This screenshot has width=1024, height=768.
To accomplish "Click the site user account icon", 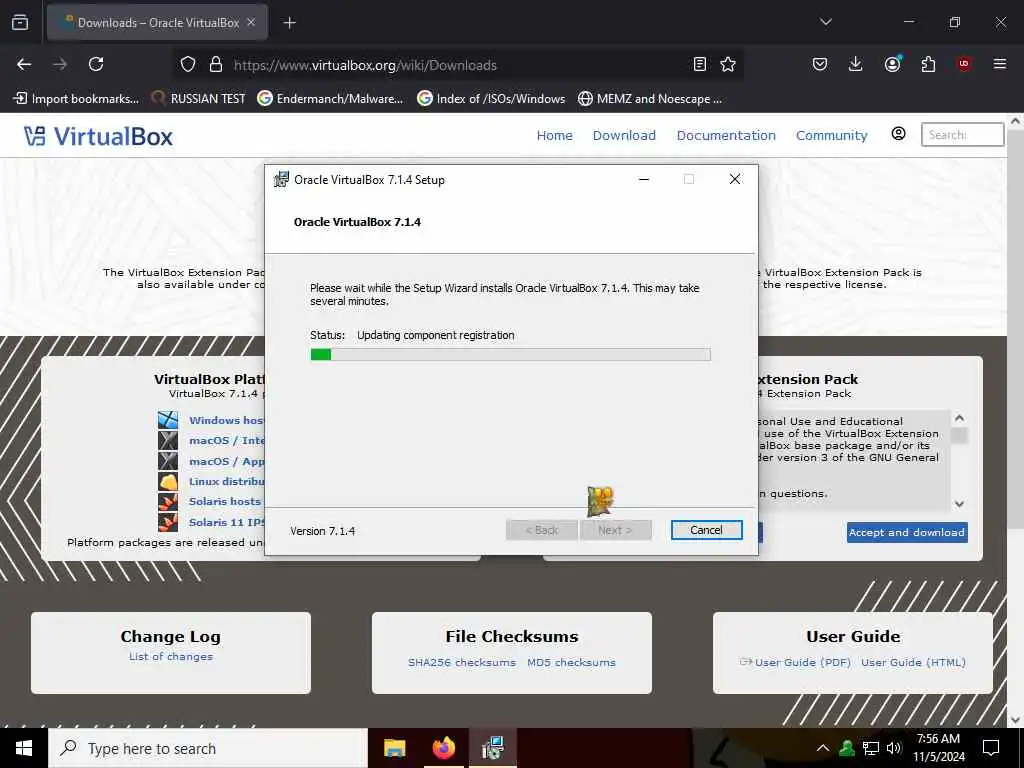I will (899, 134).
